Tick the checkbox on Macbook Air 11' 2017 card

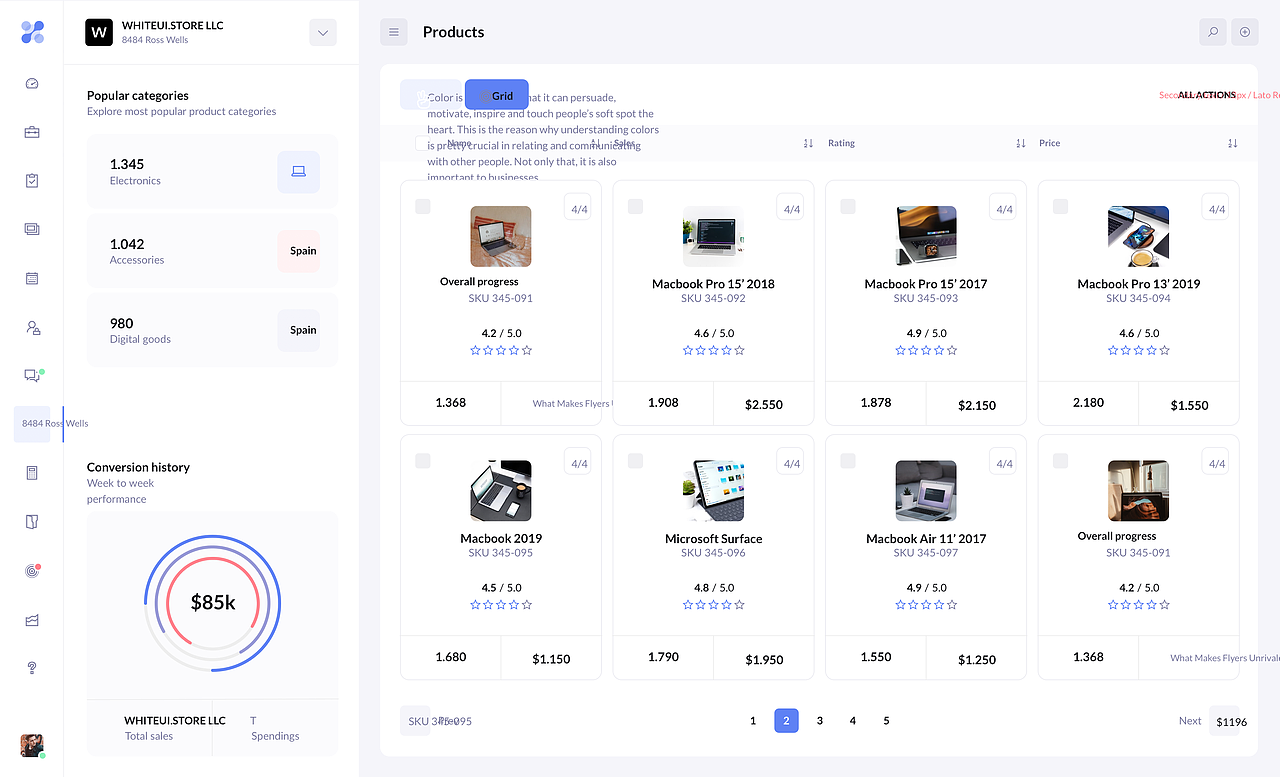(x=848, y=461)
